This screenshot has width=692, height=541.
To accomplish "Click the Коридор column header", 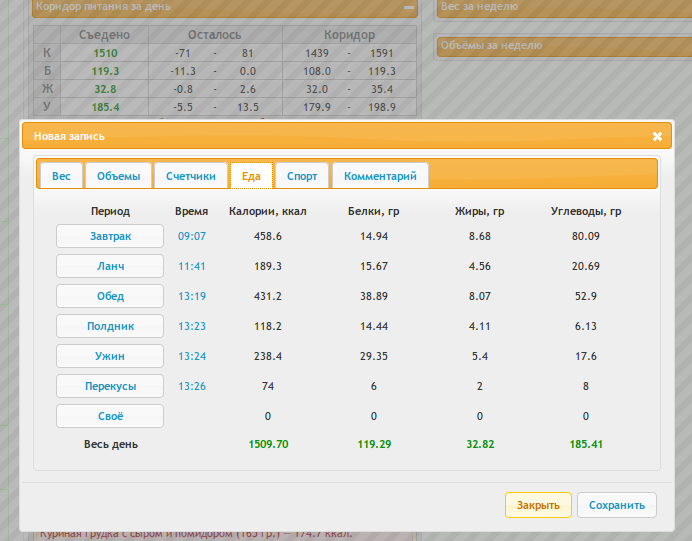I will pos(350,35).
